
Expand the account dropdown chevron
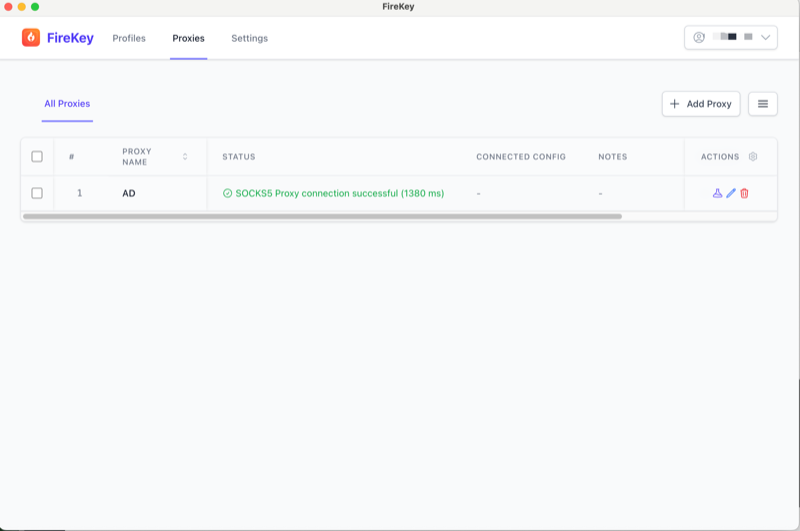[766, 38]
